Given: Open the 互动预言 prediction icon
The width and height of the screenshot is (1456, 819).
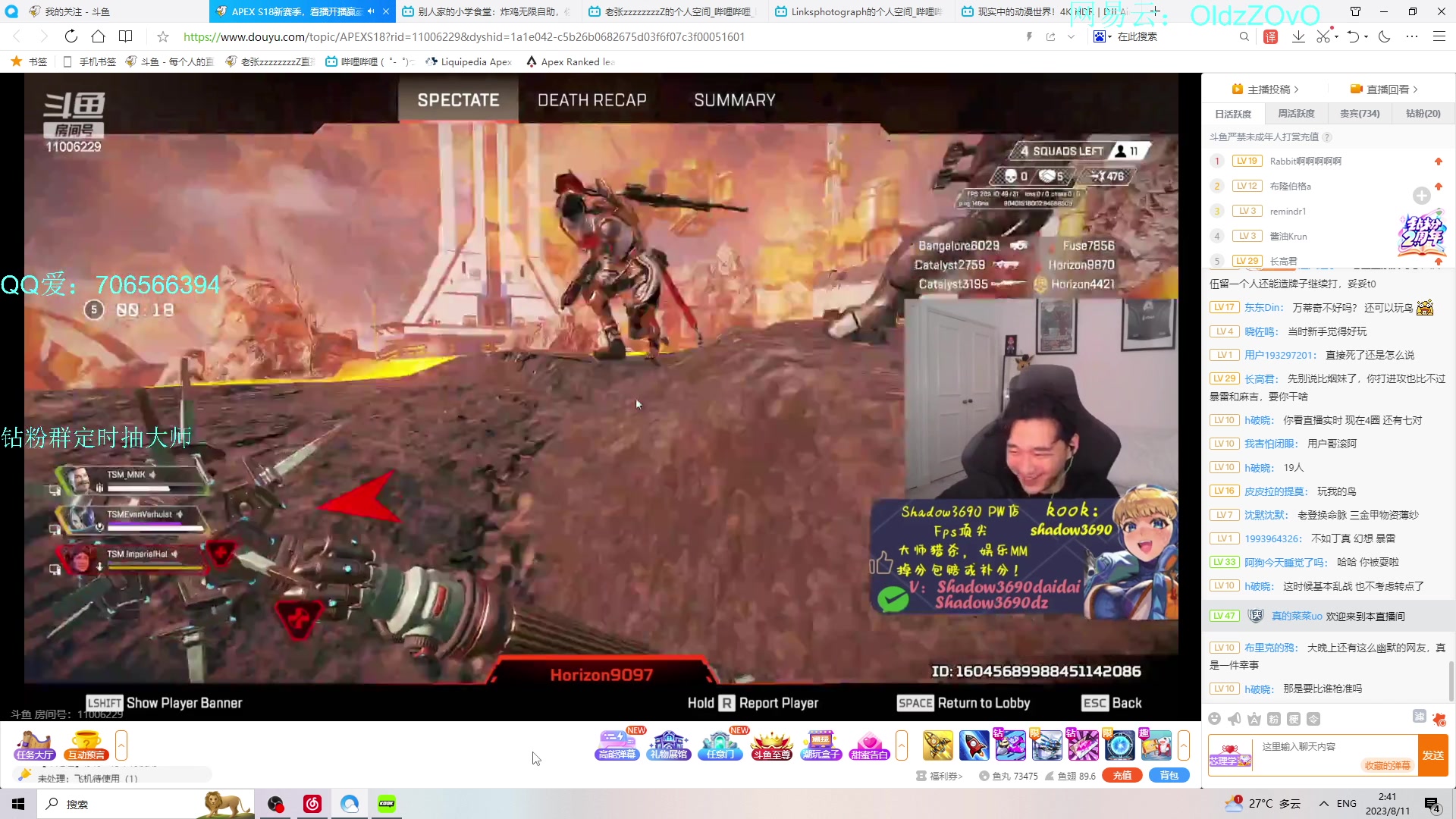Looking at the screenshot, I should pyautogui.click(x=86, y=745).
